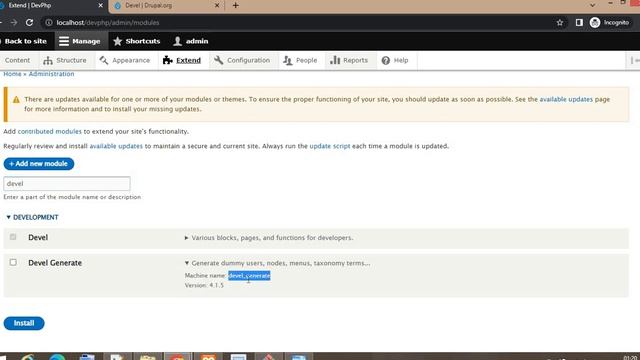The height and width of the screenshot is (360, 640).
Task: Open the admin user menu
Action: 191,41
